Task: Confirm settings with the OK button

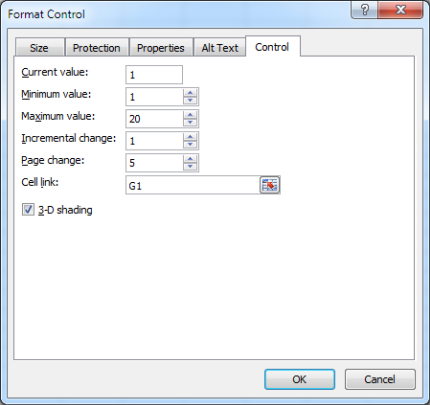Action: pyautogui.click(x=299, y=379)
